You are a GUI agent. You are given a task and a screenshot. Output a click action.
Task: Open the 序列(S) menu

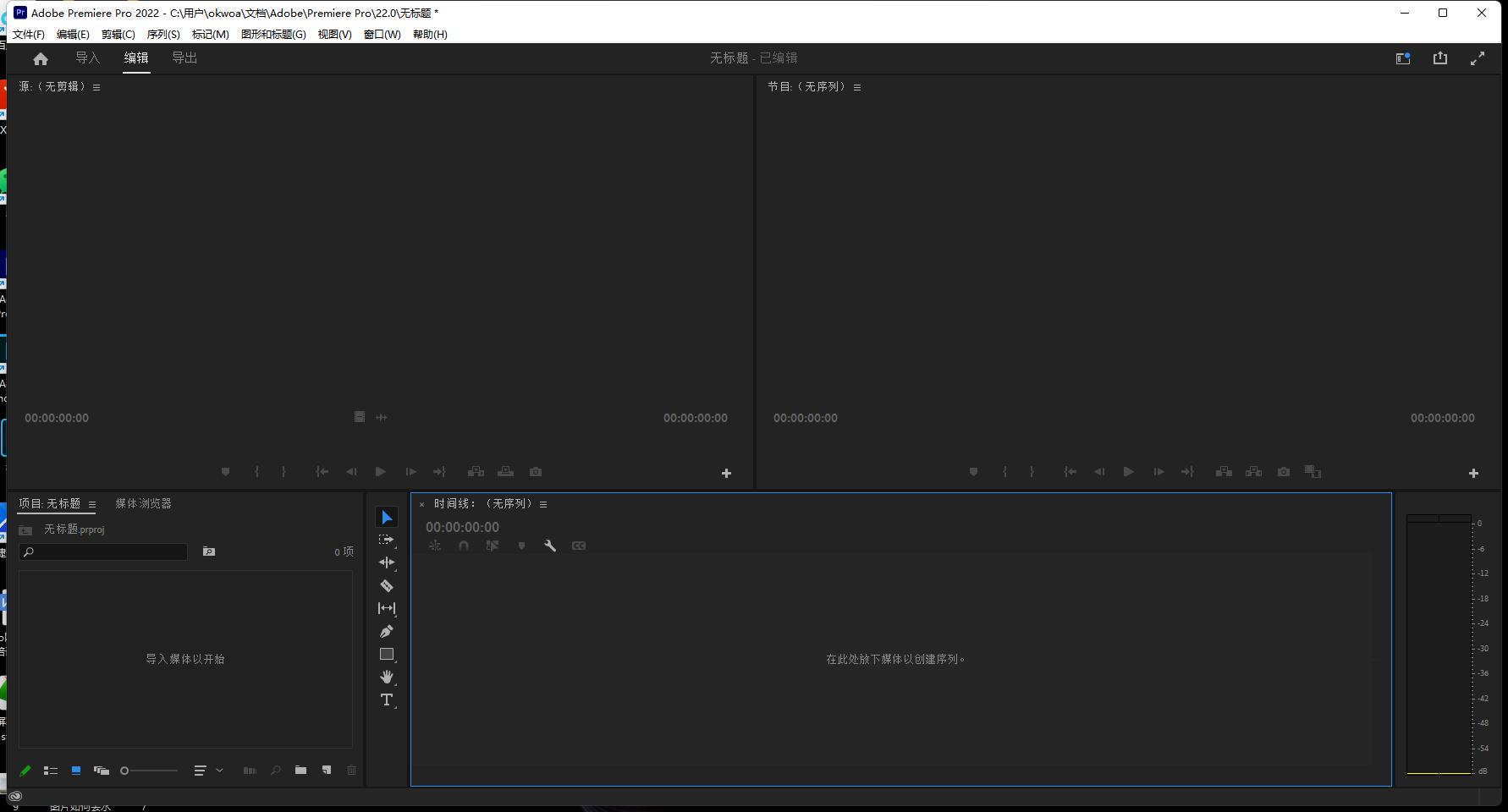163,35
